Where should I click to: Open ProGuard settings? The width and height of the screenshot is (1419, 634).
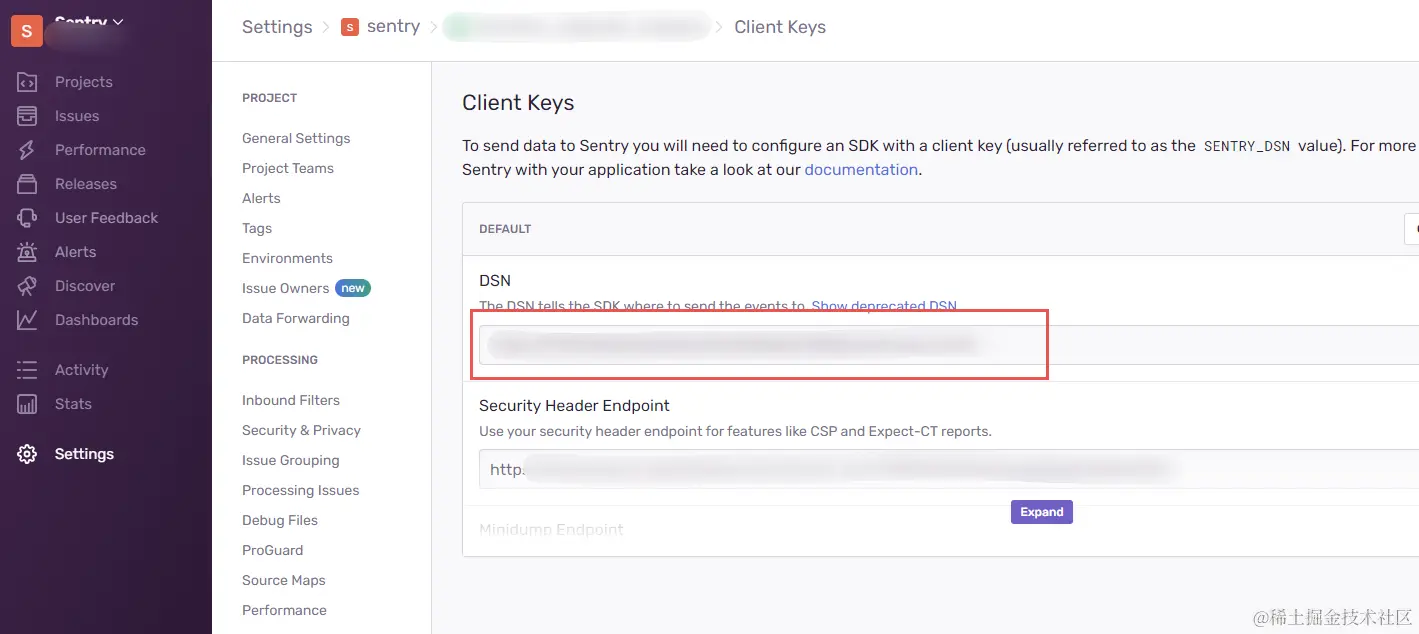pyautogui.click(x=272, y=550)
